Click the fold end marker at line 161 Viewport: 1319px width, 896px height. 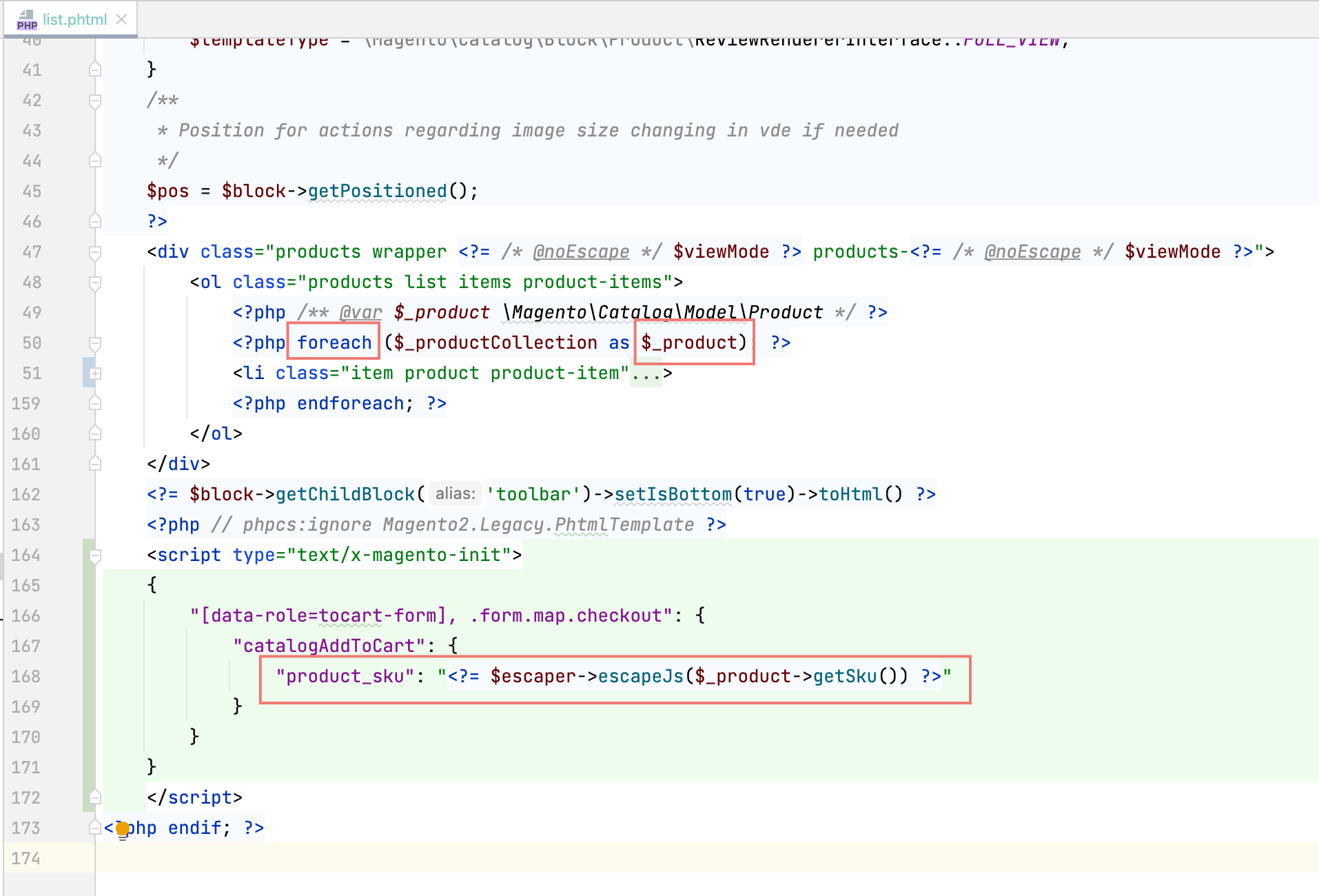[95, 464]
